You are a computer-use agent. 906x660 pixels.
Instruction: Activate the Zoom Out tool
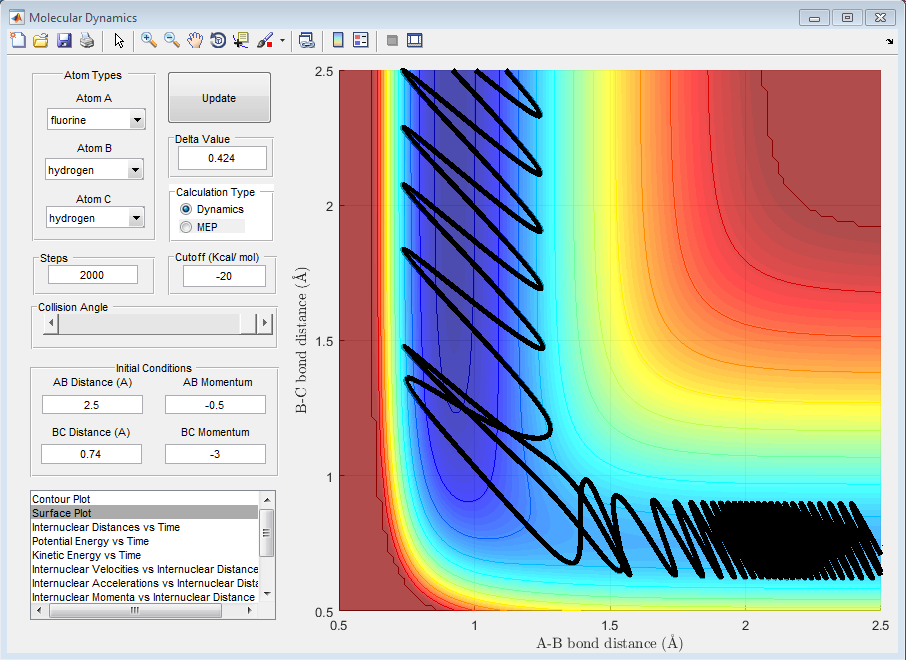coord(172,40)
